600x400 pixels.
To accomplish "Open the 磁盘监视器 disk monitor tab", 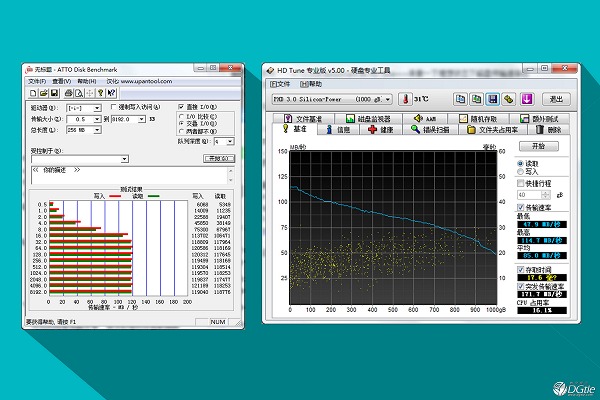I will pyautogui.click(x=368, y=119).
